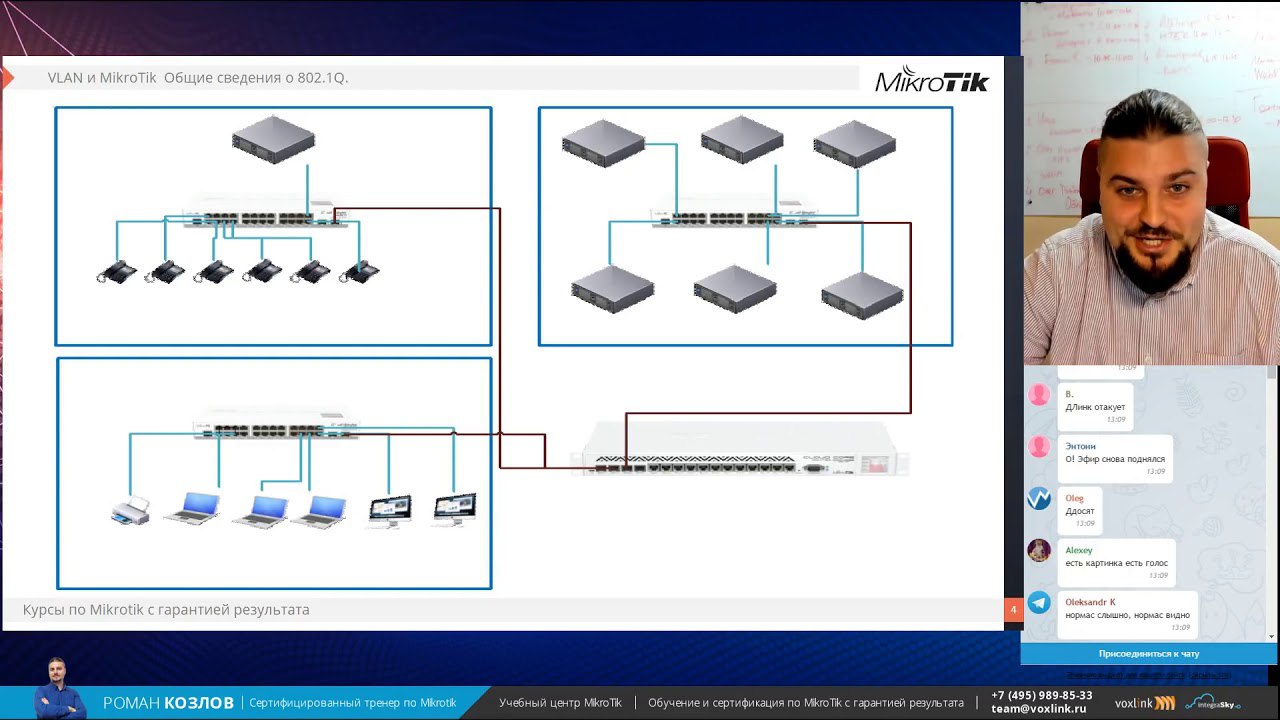Screen dimensions: 1280x720
Task: Click the chat scrollbar down arrow
Action: (1271, 636)
